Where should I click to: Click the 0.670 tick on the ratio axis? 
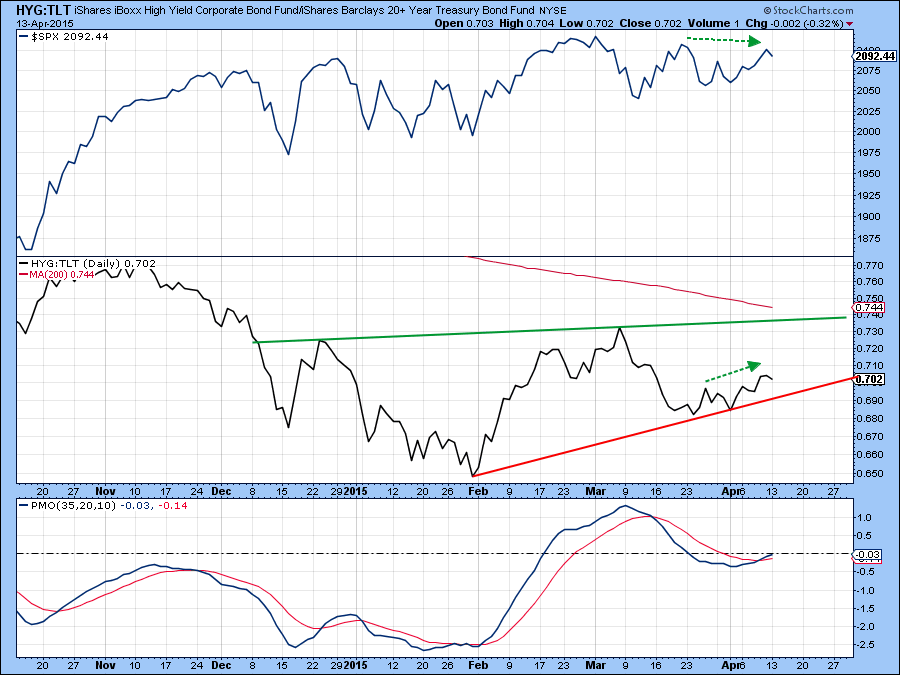pyautogui.click(x=869, y=437)
